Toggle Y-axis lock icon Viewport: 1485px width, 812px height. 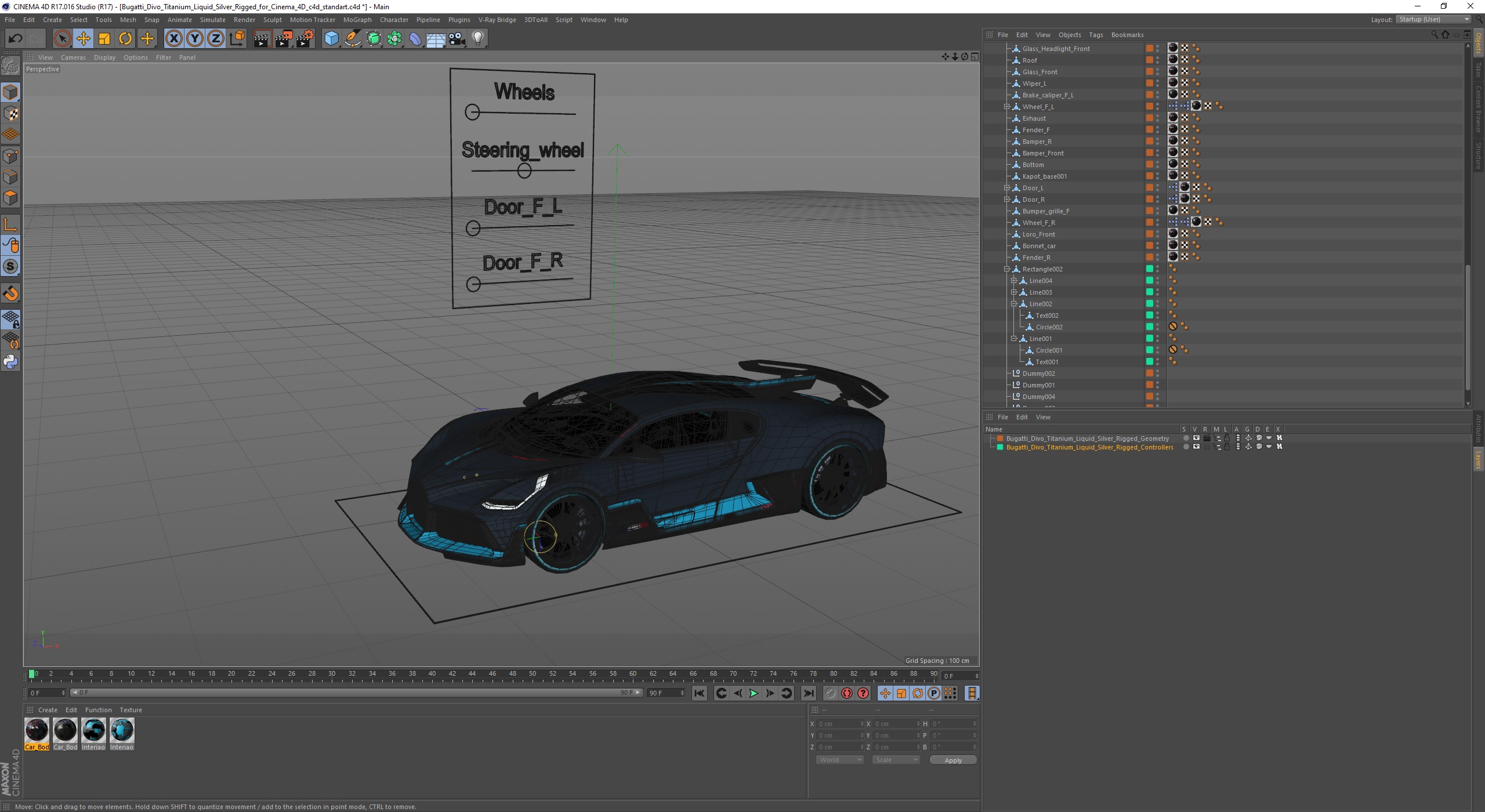point(195,39)
